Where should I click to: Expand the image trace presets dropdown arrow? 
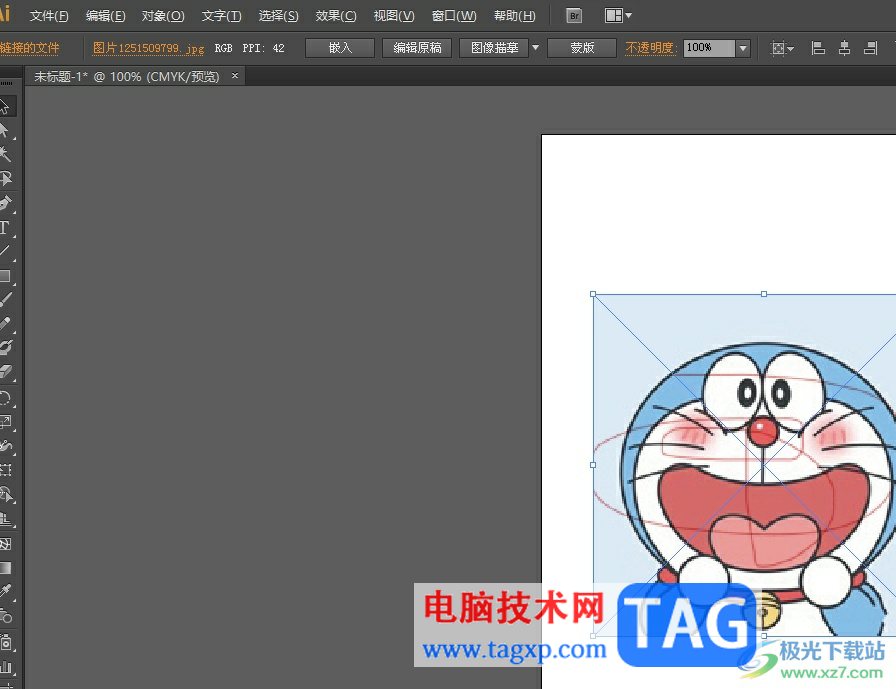(535, 48)
